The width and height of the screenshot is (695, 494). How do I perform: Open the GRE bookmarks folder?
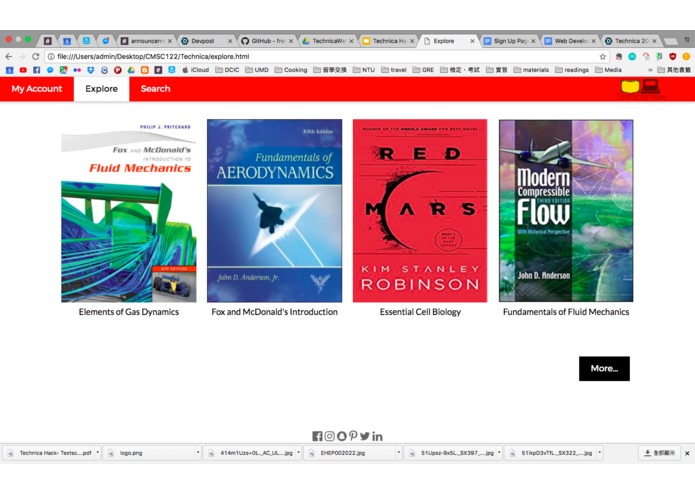click(x=423, y=70)
